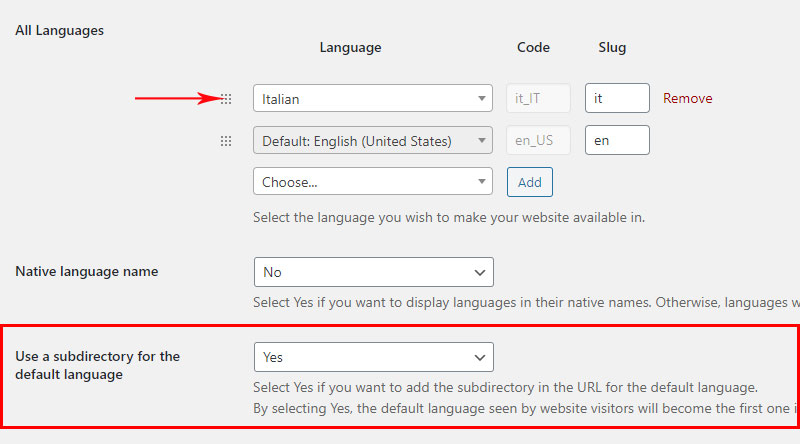800x444 pixels.
Task: Click the 'Code' column header
Action: [533, 47]
